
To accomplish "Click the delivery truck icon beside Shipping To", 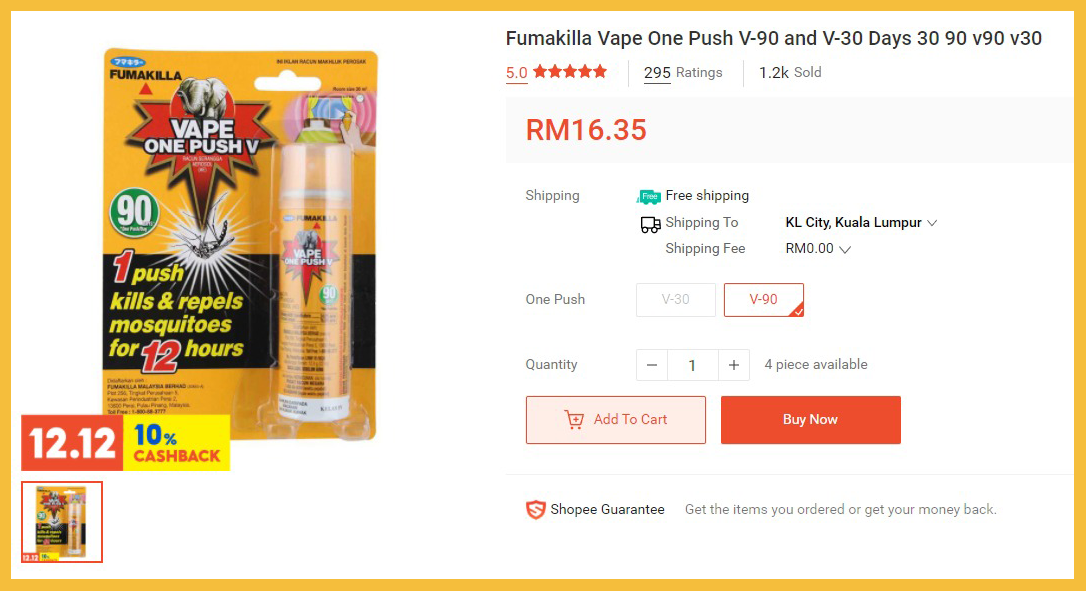I will click(x=650, y=224).
